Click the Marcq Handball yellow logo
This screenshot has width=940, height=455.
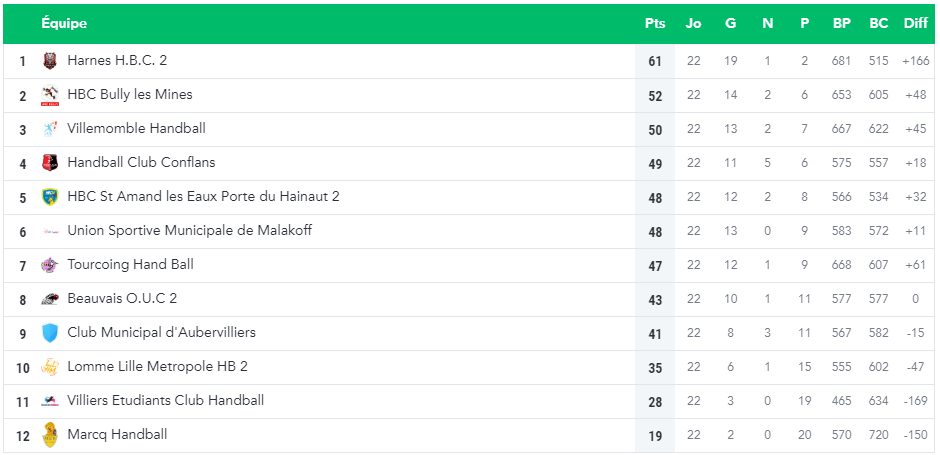pyautogui.click(x=50, y=435)
